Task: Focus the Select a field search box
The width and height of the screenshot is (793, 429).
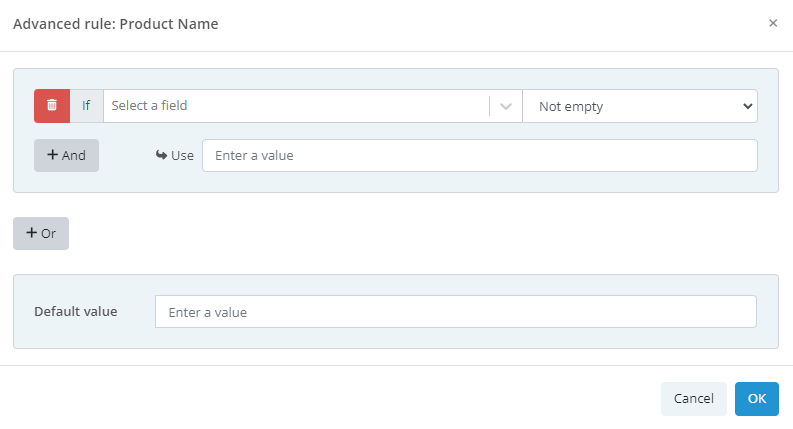Action: click(296, 106)
